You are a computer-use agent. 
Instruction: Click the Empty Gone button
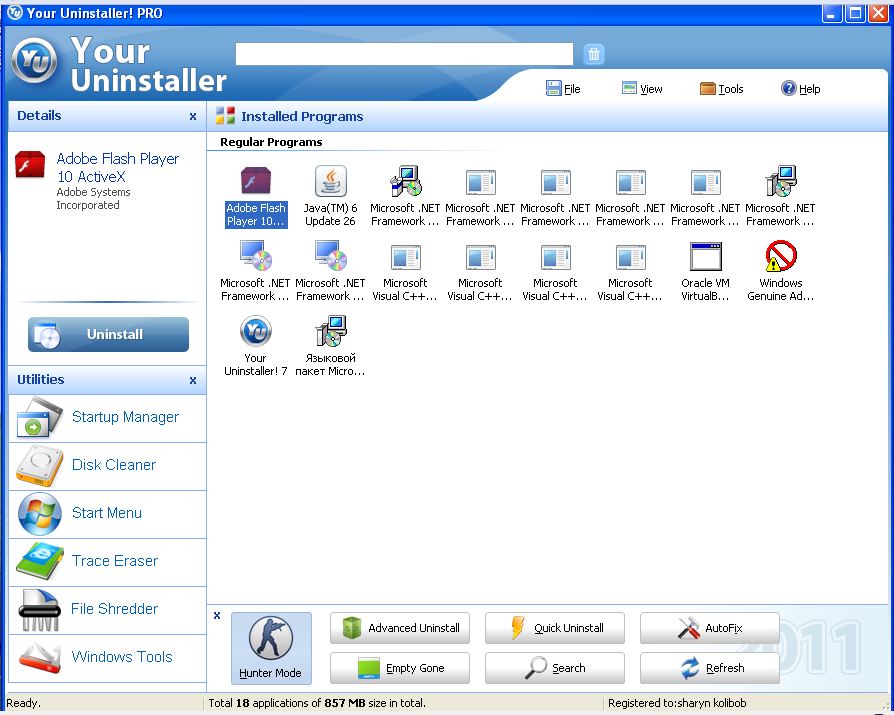coord(400,668)
